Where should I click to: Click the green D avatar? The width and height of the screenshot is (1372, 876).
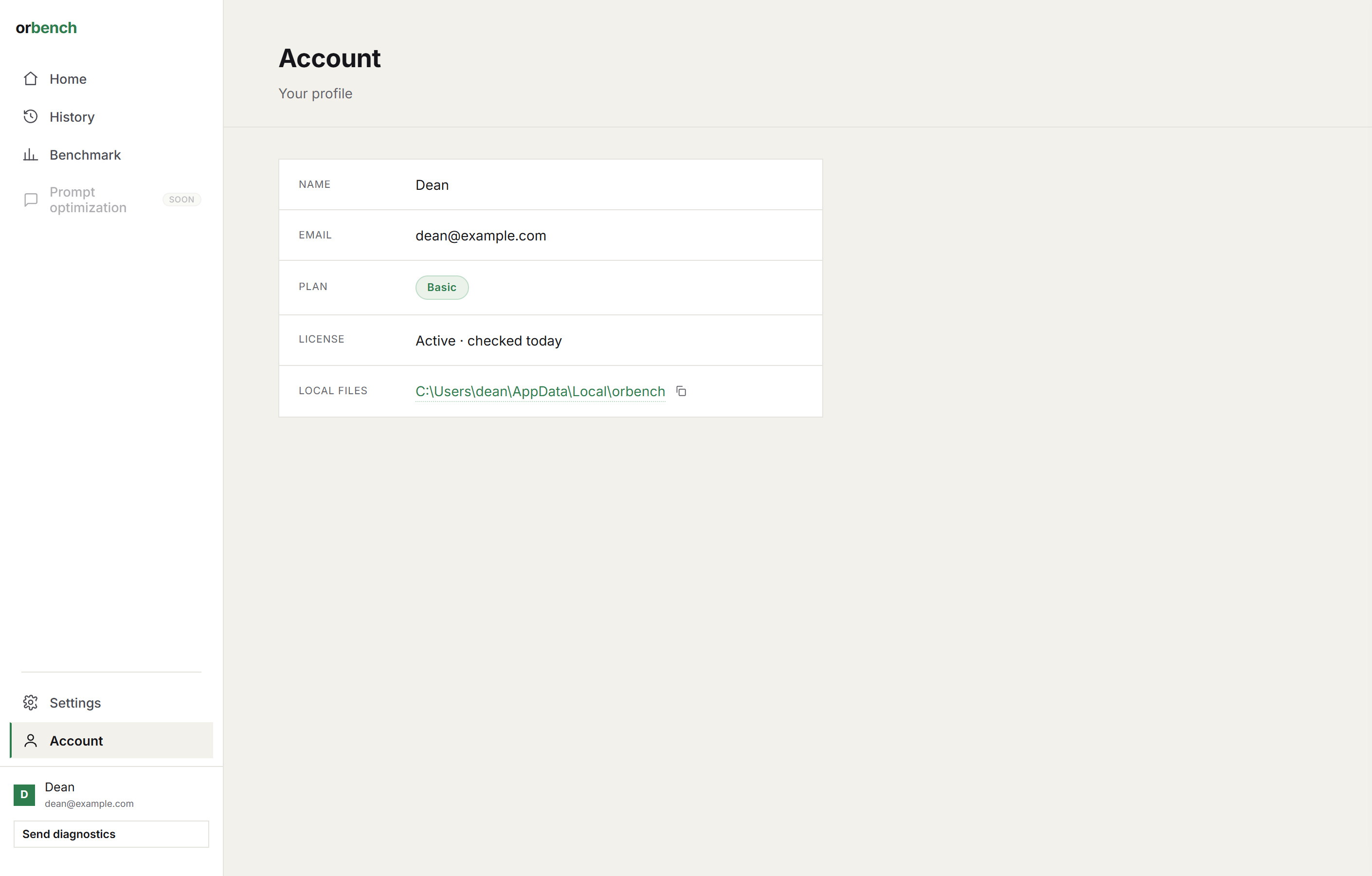24,795
